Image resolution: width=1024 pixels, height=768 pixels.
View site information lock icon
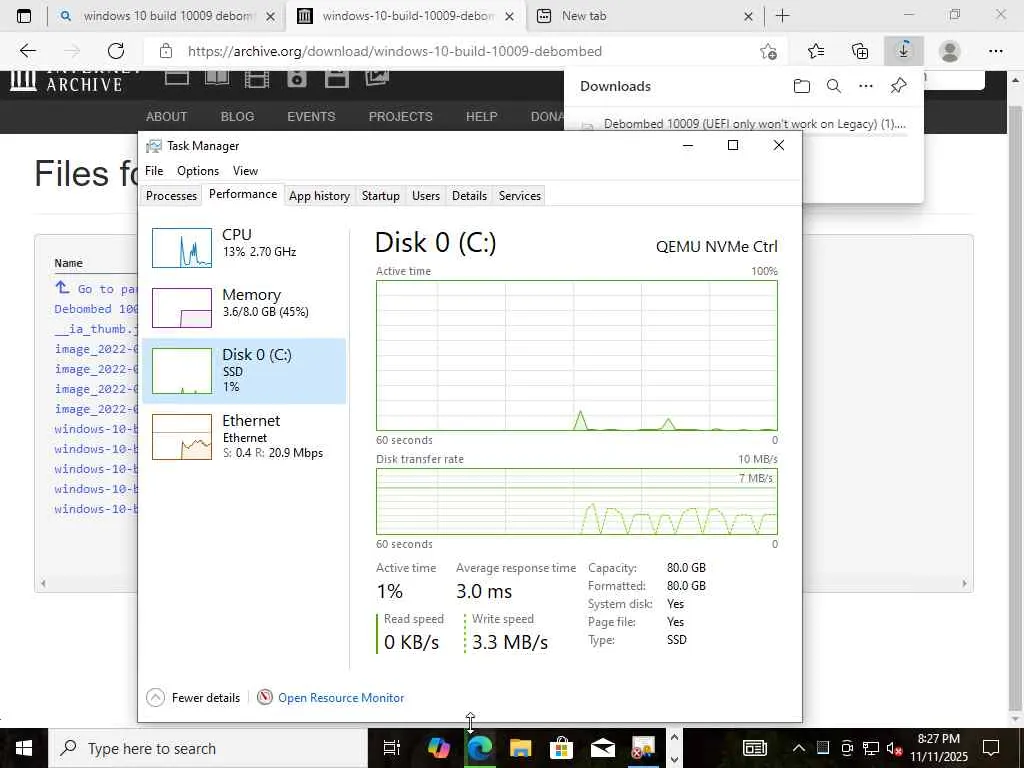point(166,51)
